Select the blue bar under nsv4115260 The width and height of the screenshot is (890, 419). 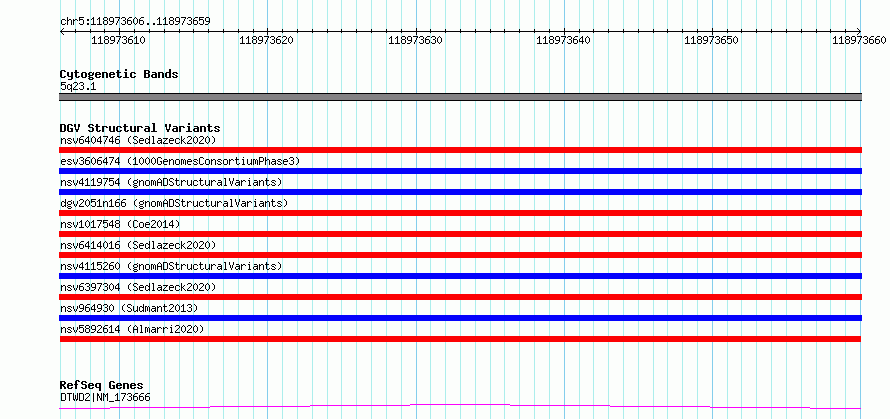pos(460,276)
